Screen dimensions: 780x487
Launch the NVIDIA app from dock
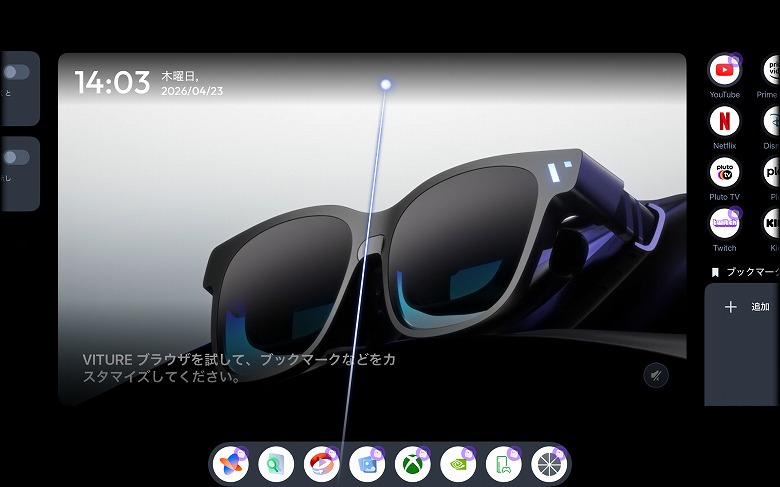click(457, 464)
